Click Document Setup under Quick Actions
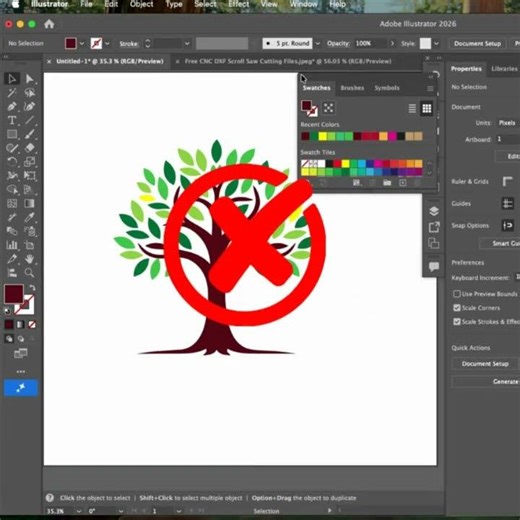520x520 pixels. pos(485,364)
